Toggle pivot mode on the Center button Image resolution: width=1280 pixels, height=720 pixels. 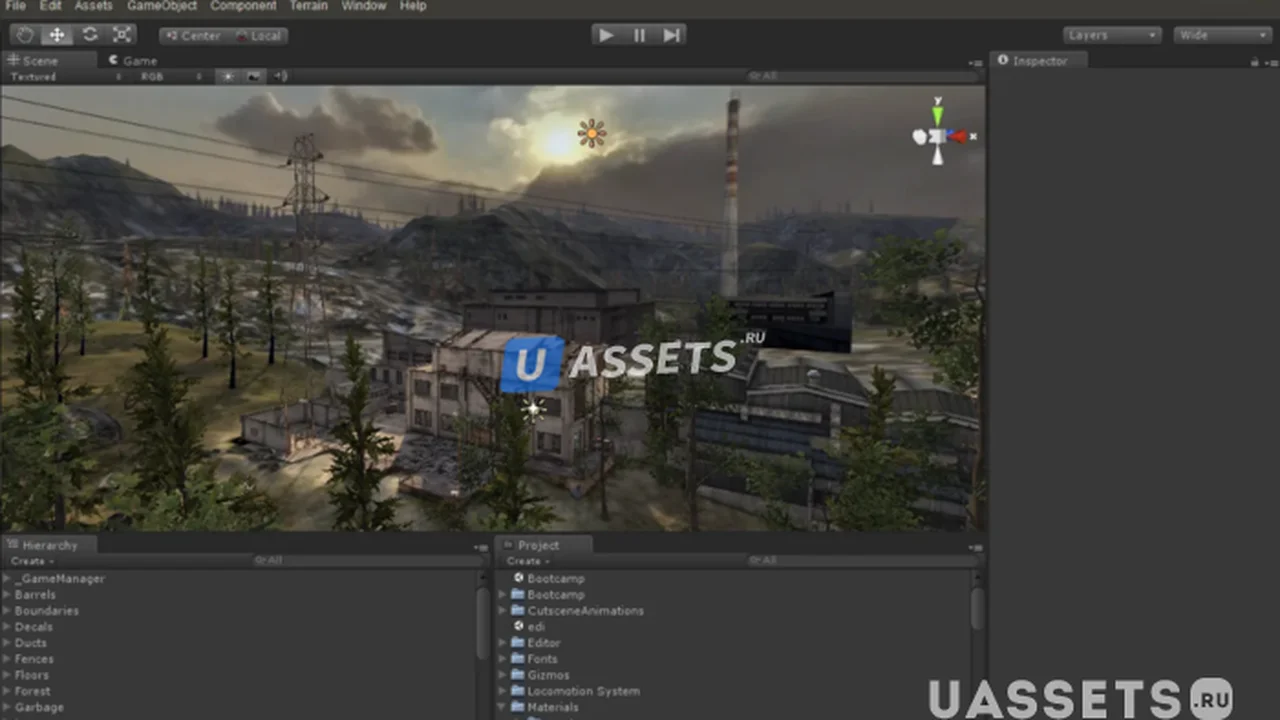(x=192, y=36)
